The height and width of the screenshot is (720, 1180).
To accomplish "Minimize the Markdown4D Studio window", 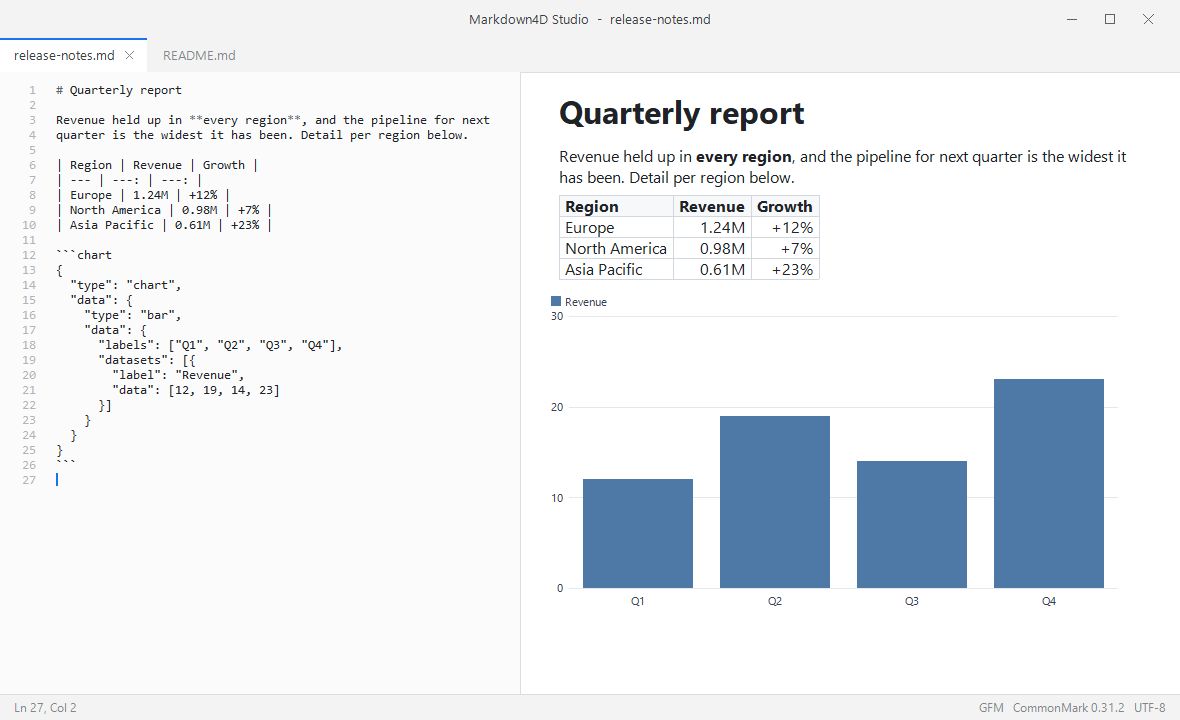I will [x=1072, y=20].
